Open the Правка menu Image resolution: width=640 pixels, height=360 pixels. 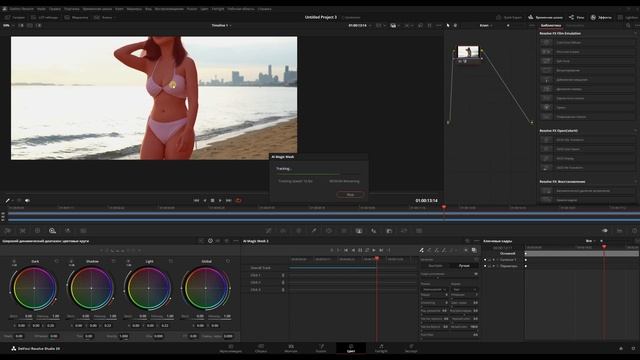pyautogui.click(x=55, y=9)
